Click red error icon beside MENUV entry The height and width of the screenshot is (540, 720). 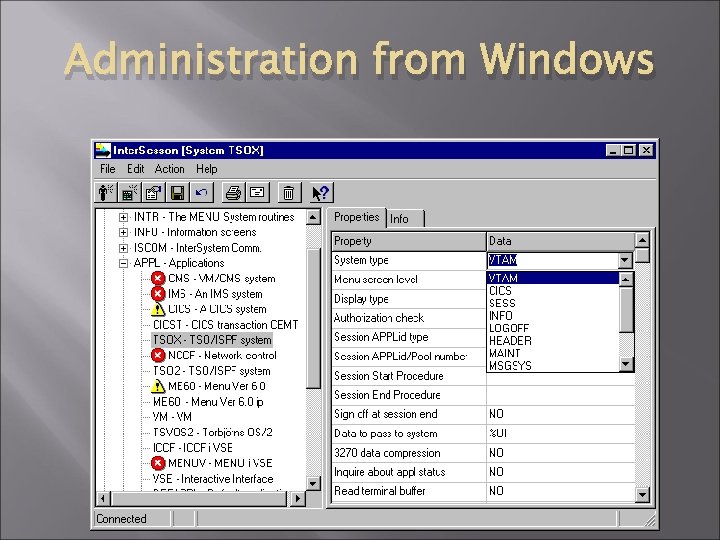coord(158,463)
